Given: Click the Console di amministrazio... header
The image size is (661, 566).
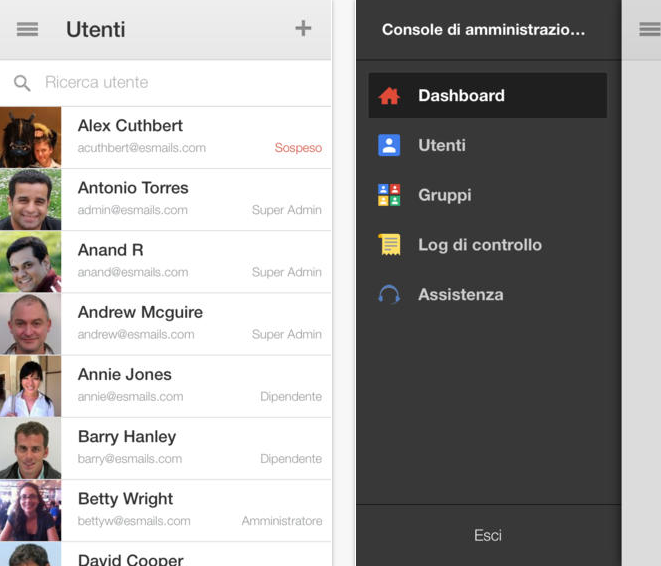Looking at the screenshot, I should tap(484, 30).
